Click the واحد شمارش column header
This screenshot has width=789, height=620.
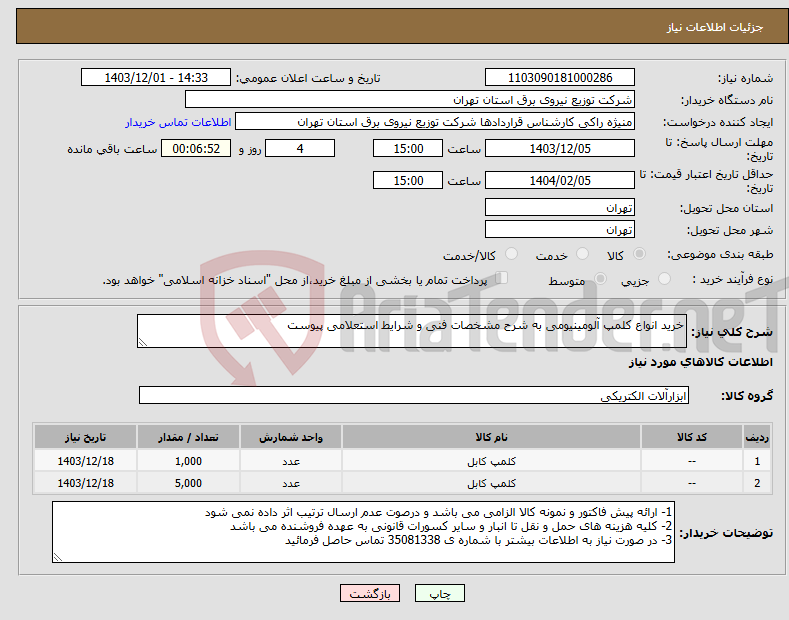coord(291,437)
